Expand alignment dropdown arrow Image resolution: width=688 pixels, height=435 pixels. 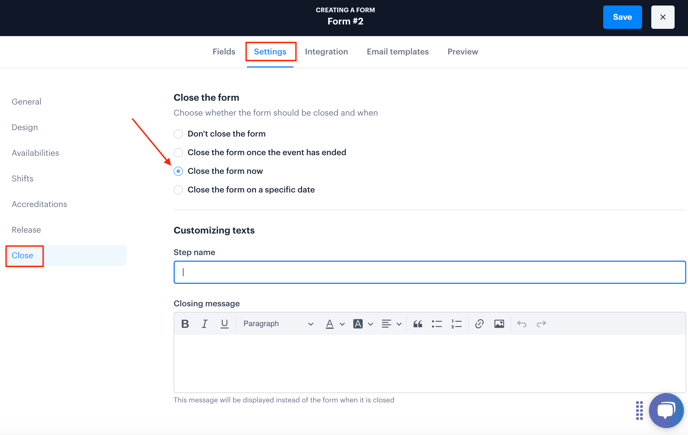pos(399,324)
